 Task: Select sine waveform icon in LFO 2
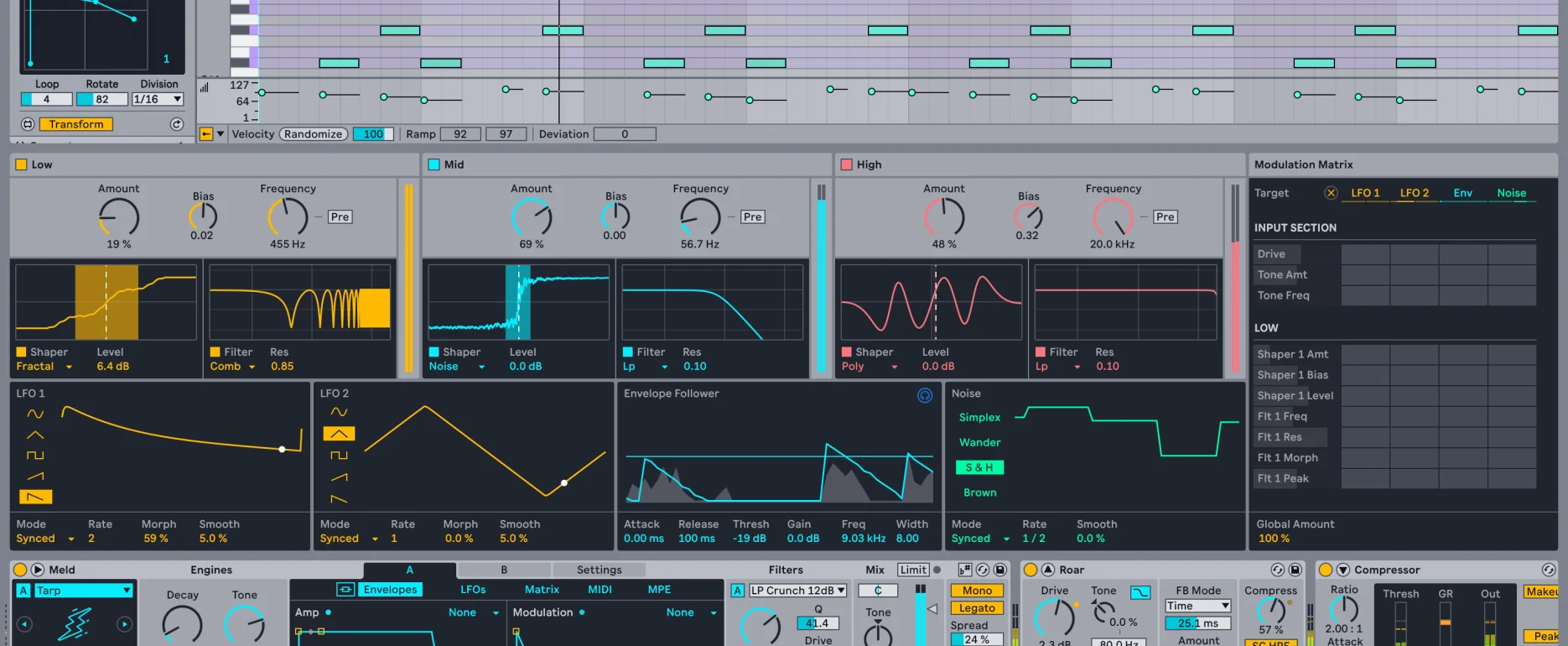click(x=339, y=412)
